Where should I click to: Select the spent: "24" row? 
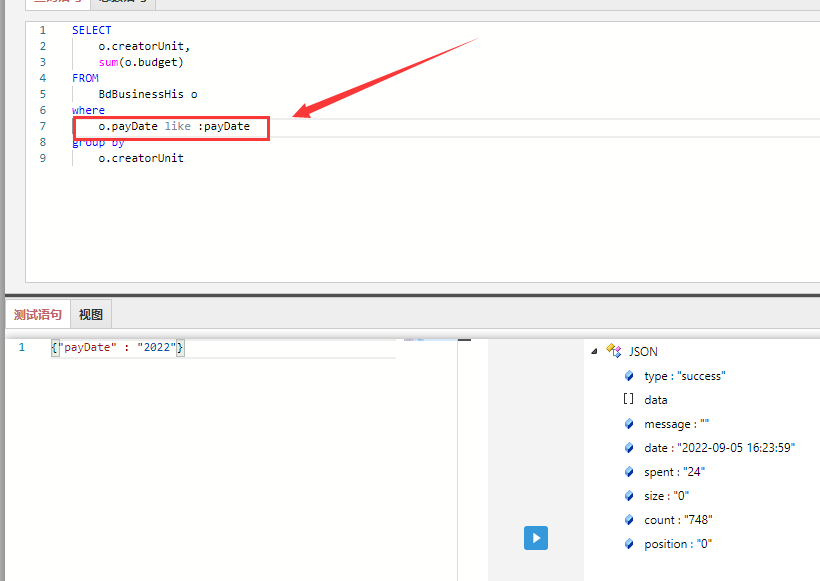[x=674, y=472]
